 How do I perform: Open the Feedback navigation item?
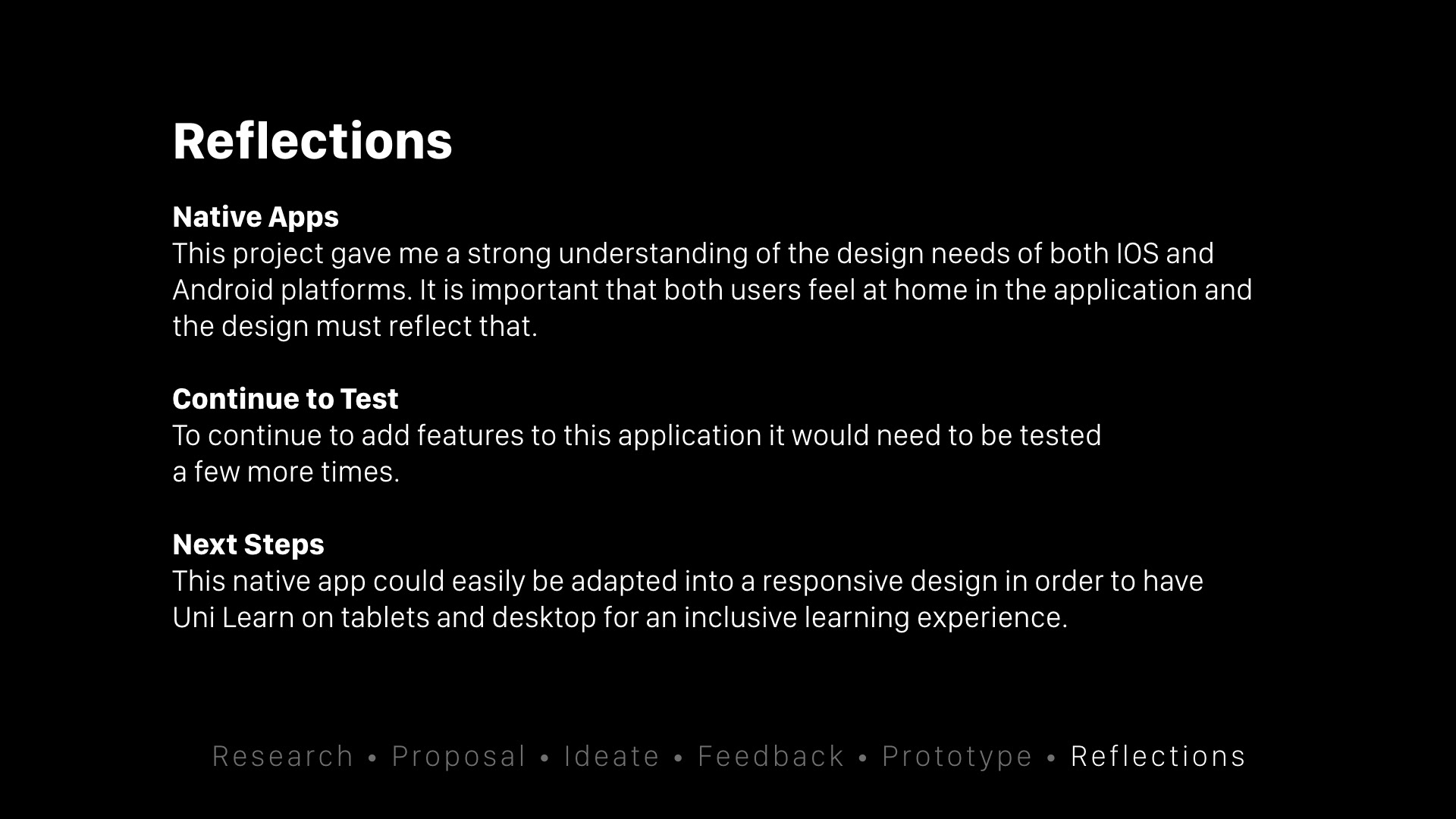pos(770,756)
